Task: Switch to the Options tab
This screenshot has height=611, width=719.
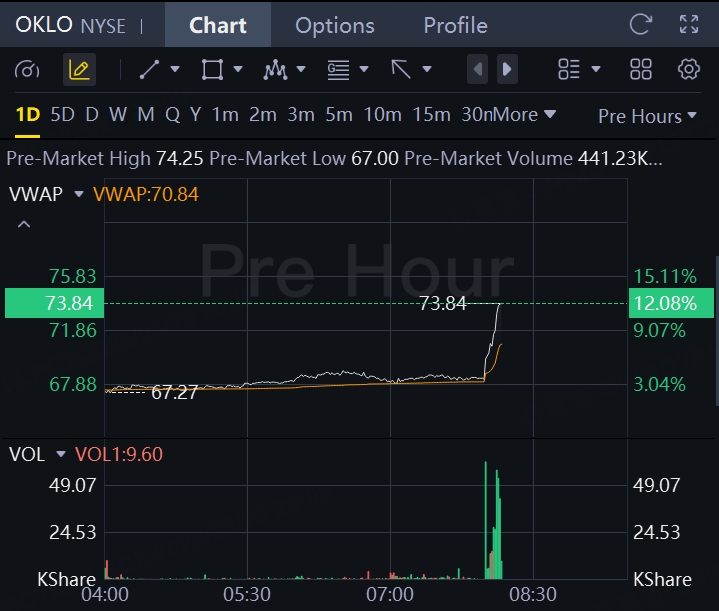Action: [x=335, y=25]
